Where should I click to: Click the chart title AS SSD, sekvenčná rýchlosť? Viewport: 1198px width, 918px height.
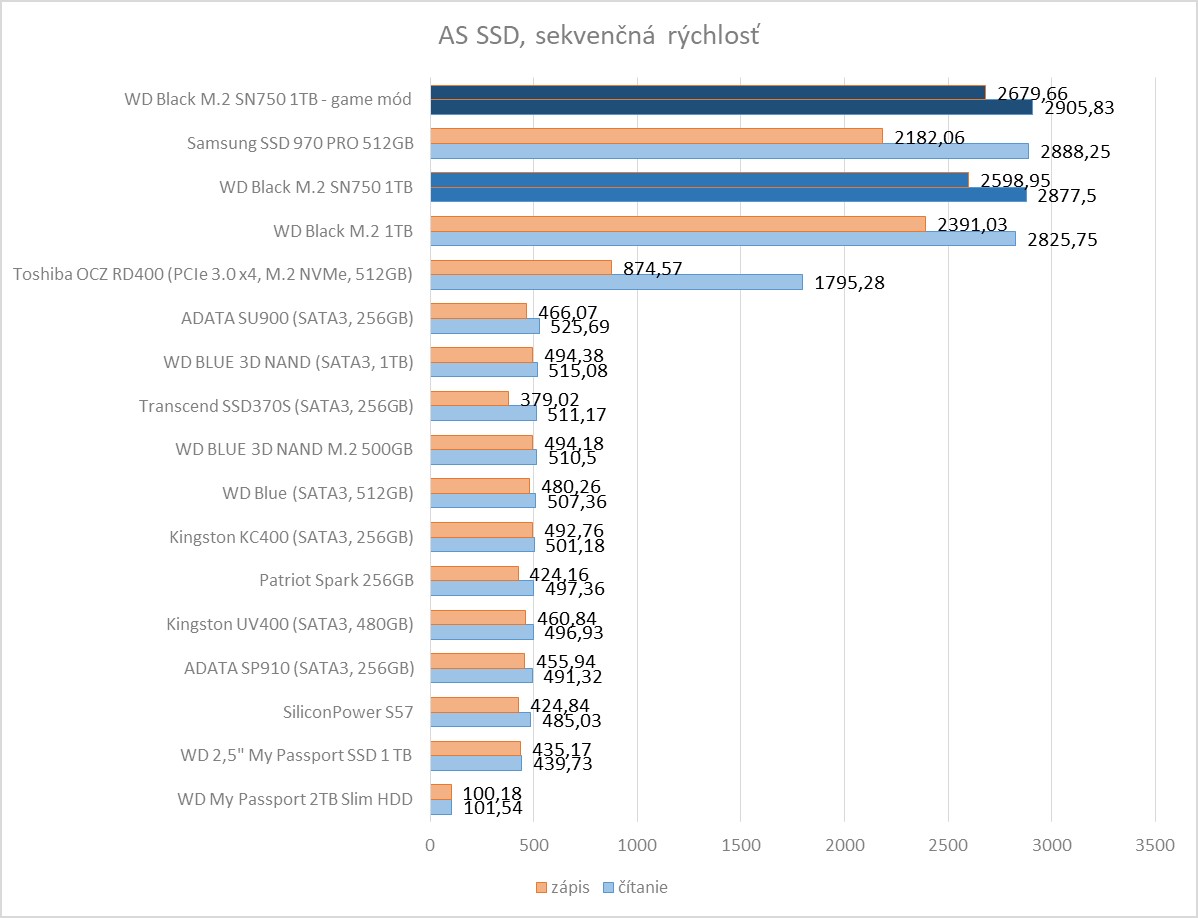pyautogui.click(x=599, y=36)
